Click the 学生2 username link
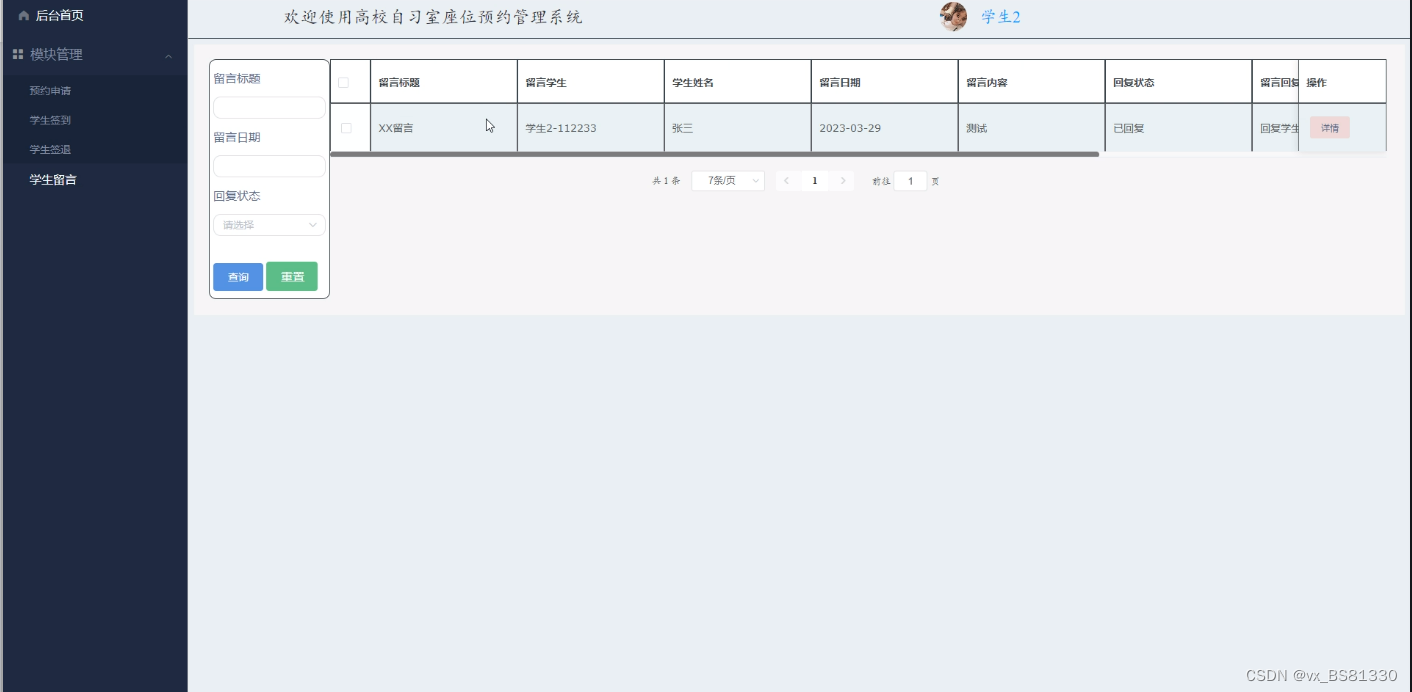1412x692 pixels. coord(1001,17)
